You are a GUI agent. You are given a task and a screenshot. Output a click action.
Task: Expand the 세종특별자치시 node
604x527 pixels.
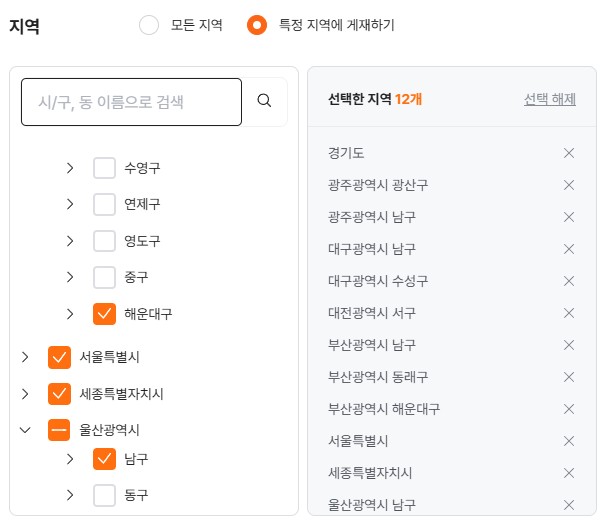25,394
